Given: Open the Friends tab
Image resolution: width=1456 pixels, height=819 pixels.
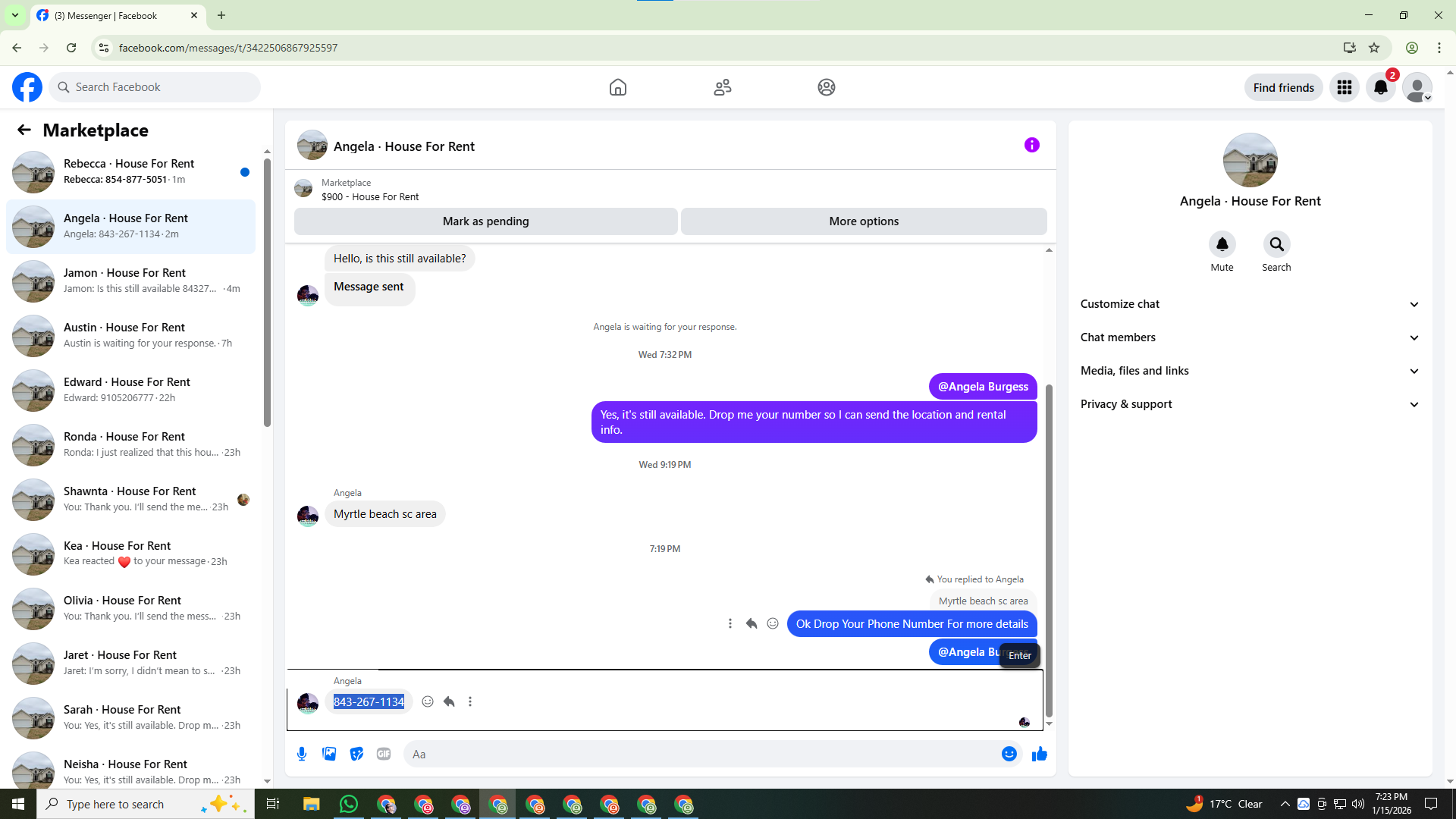Looking at the screenshot, I should coord(722,87).
